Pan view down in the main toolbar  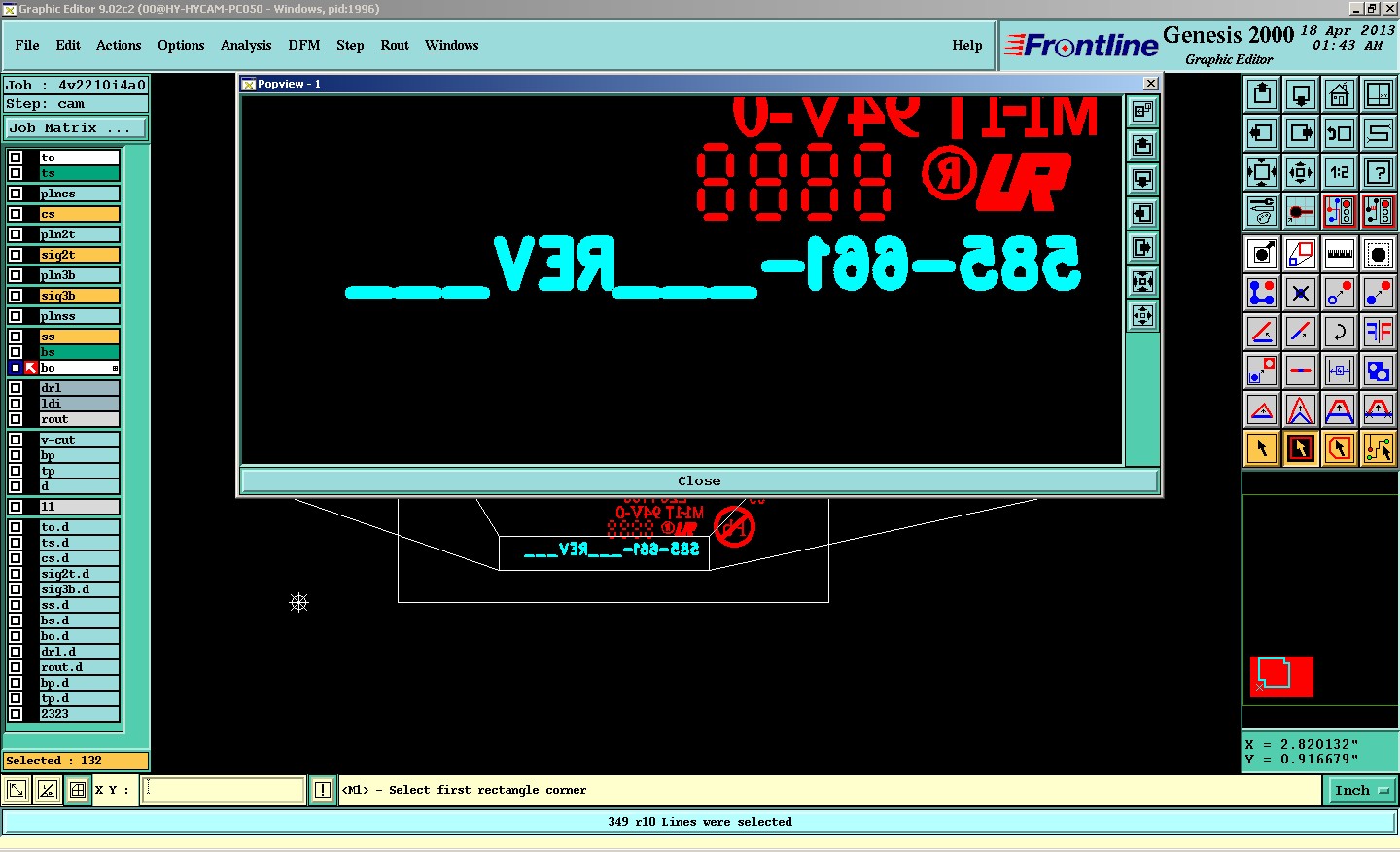click(1301, 94)
